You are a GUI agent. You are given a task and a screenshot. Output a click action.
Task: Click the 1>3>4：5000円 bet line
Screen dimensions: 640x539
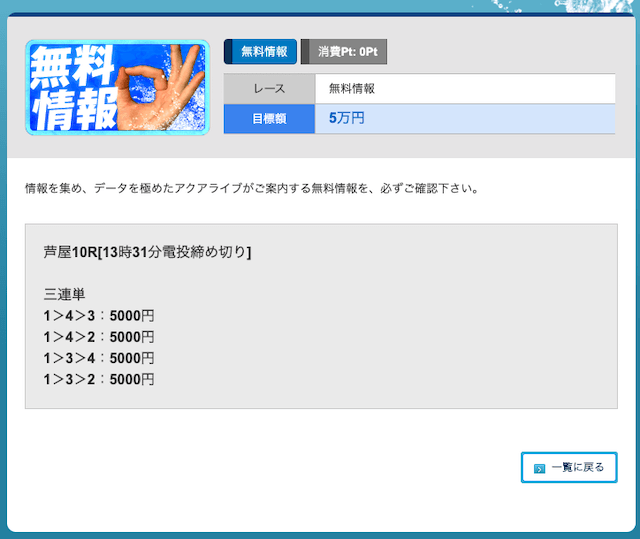tap(99, 358)
